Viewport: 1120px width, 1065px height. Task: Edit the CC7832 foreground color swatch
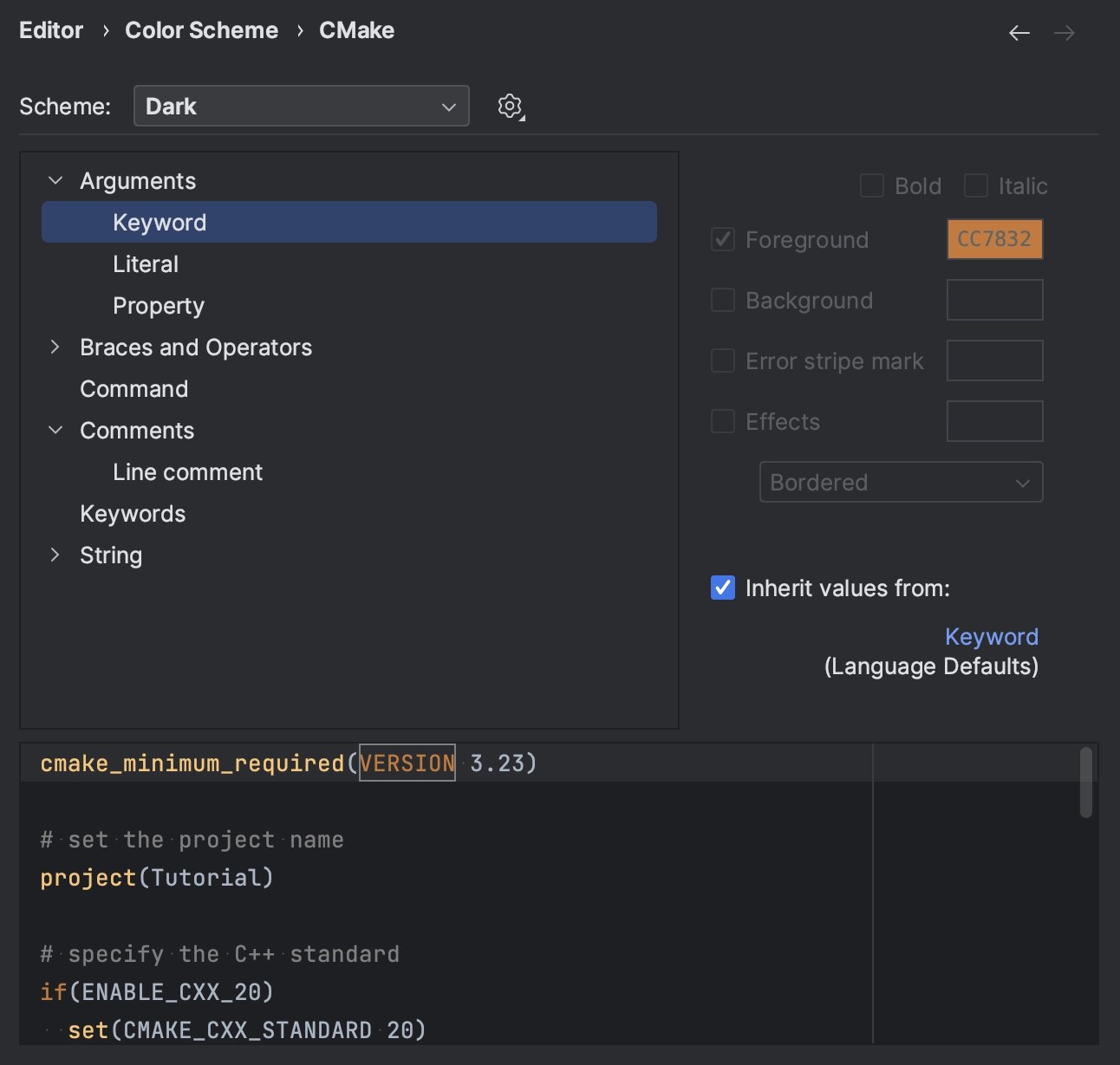994,239
